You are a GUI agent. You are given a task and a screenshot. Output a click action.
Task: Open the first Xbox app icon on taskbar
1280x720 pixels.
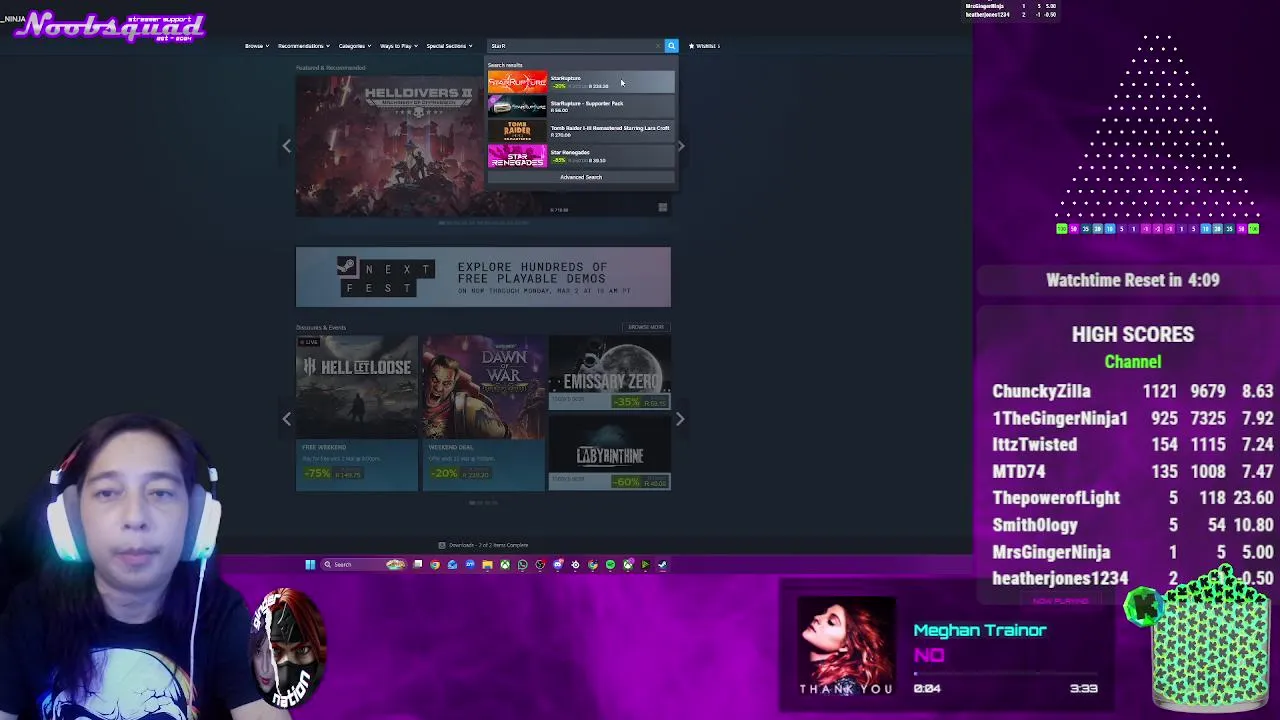[x=505, y=565]
